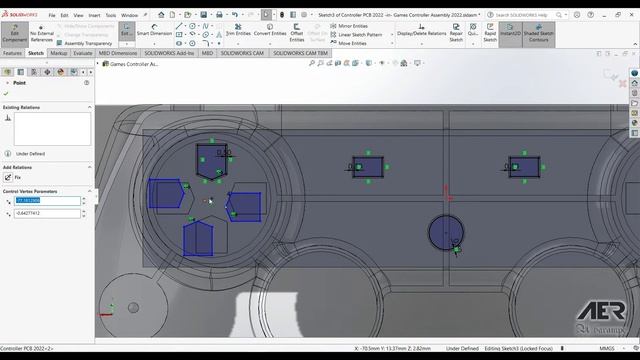Click the Convert Entities tool

tap(270, 30)
